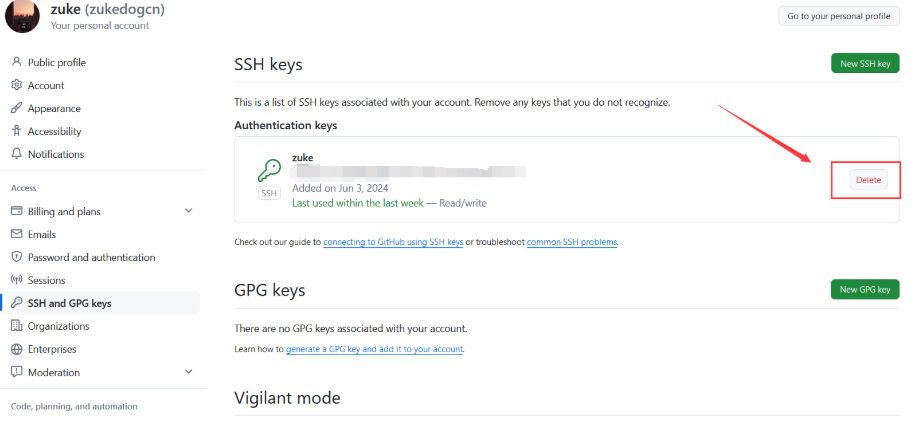
Task: Open the connecting to GitHub using SSH keys link
Action: click(393, 242)
